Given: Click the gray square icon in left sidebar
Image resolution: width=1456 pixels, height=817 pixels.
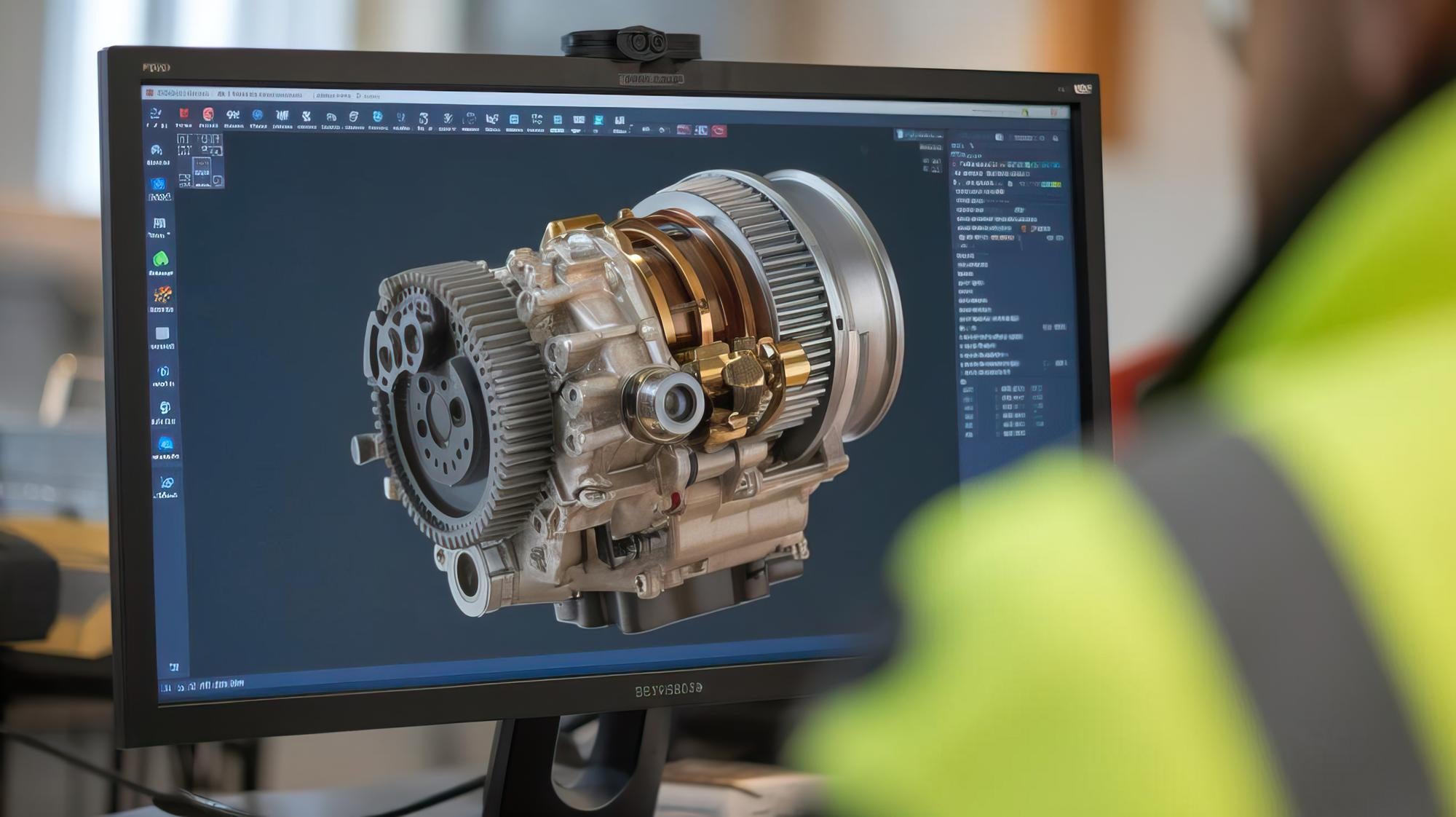Looking at the screenshot, I should pos(162,333).
